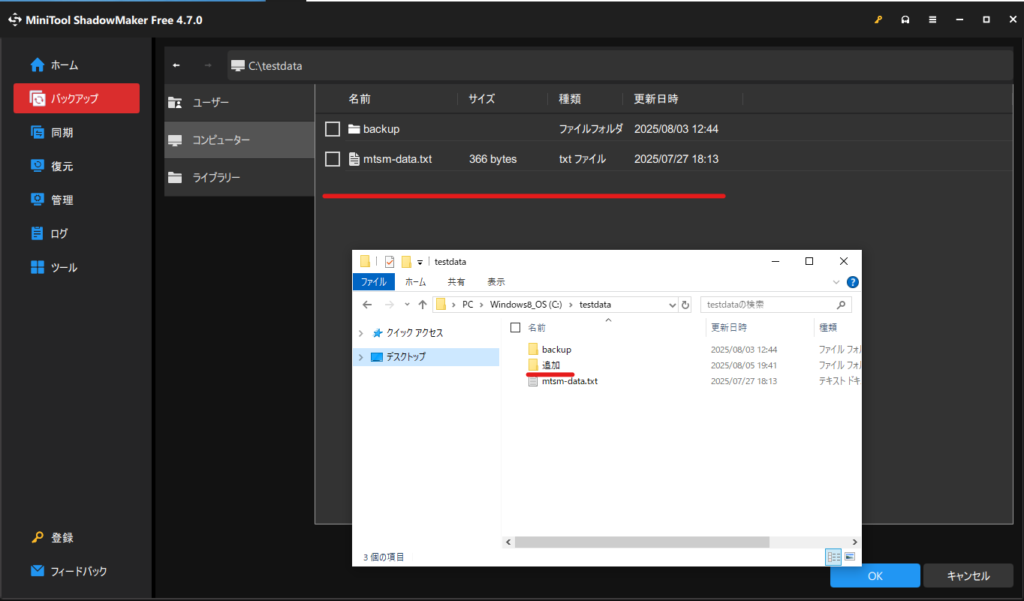Switch Explorer to details view
The image size is (1024, 601).
pos(833,557)
